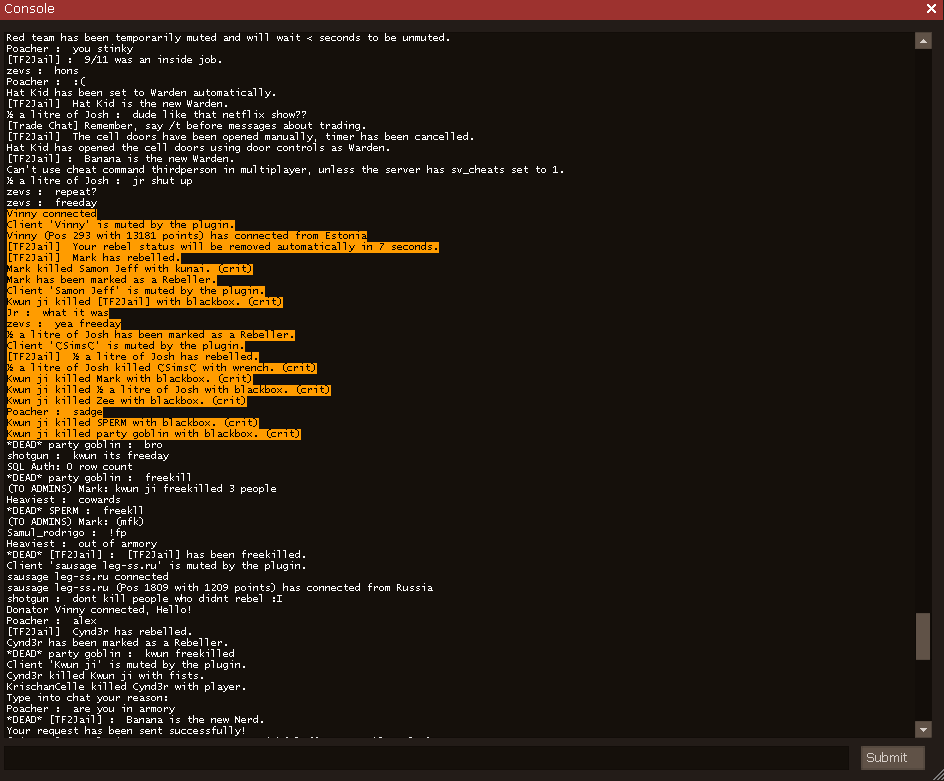Click the console scrollbar thumb

pos(923,636)
